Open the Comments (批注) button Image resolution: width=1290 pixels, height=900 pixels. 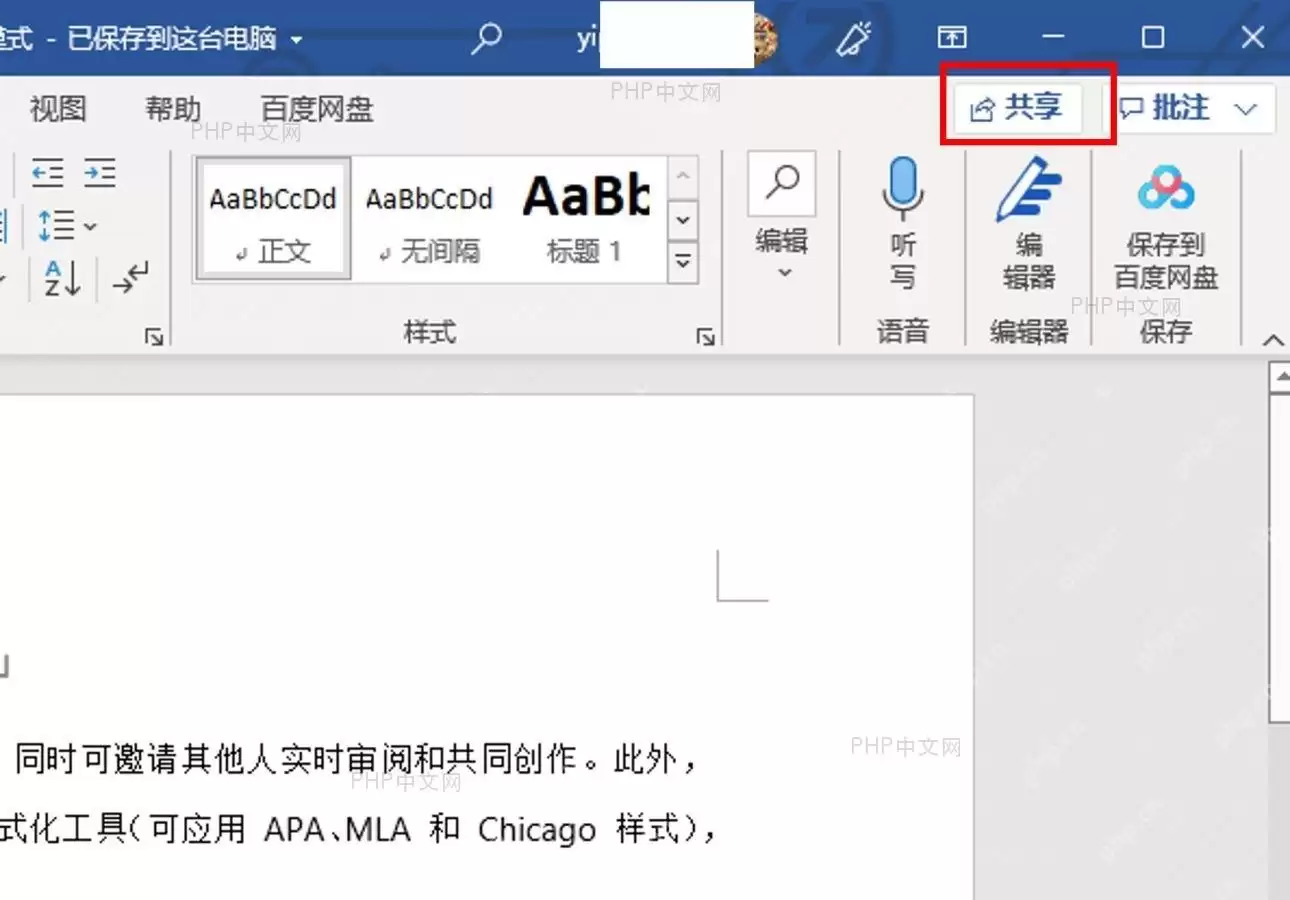pyautogui.click(x=1165, y=108)
